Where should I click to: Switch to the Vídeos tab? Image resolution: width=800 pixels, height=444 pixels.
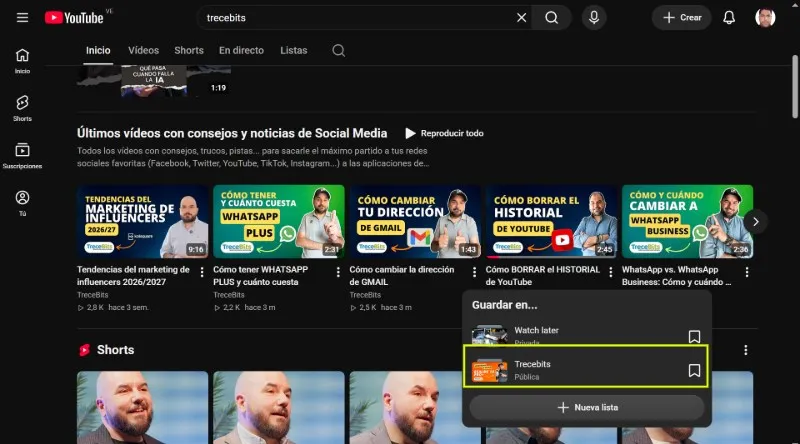143,51
